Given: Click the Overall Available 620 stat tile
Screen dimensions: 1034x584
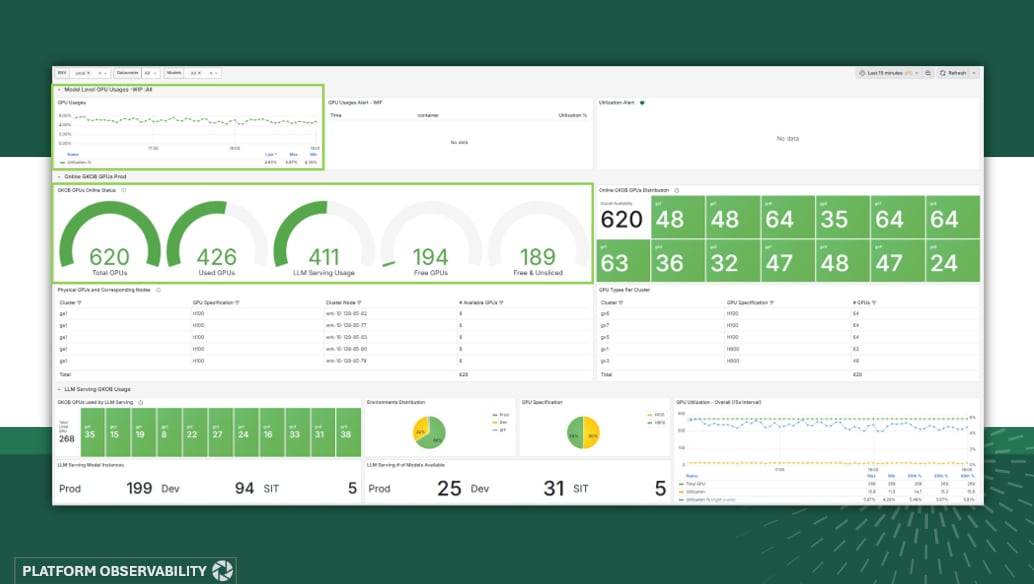Looking at the screenshot, I should [623, 217].
